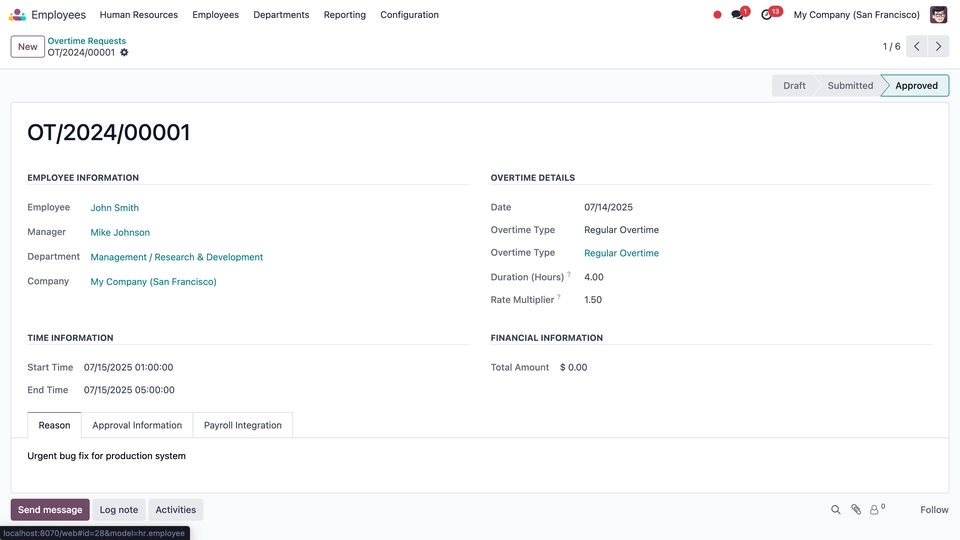Click the Employees app logo icon
The width and height of the screenshot is (960, 540).
tap(17, 15)
